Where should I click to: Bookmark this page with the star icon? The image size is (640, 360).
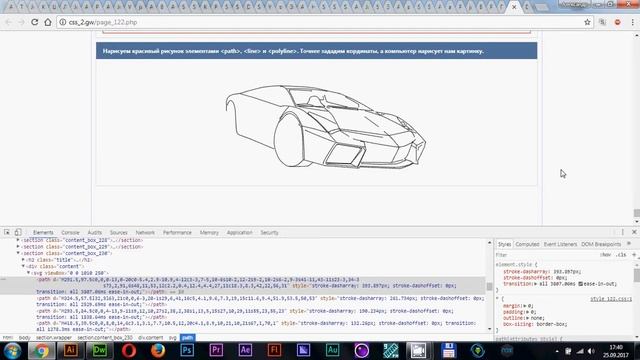587,22
